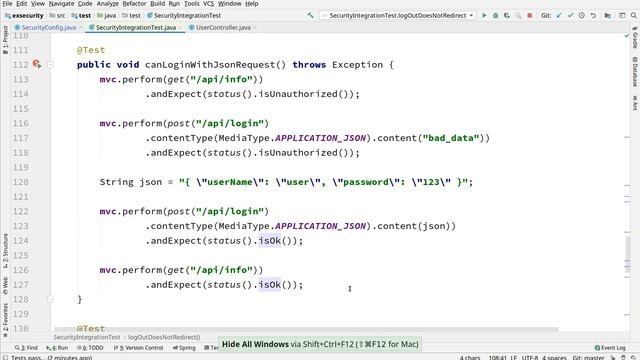Click src folder in navigation bar
Viewport: 640px width, 360px height.
coord(58,16)
